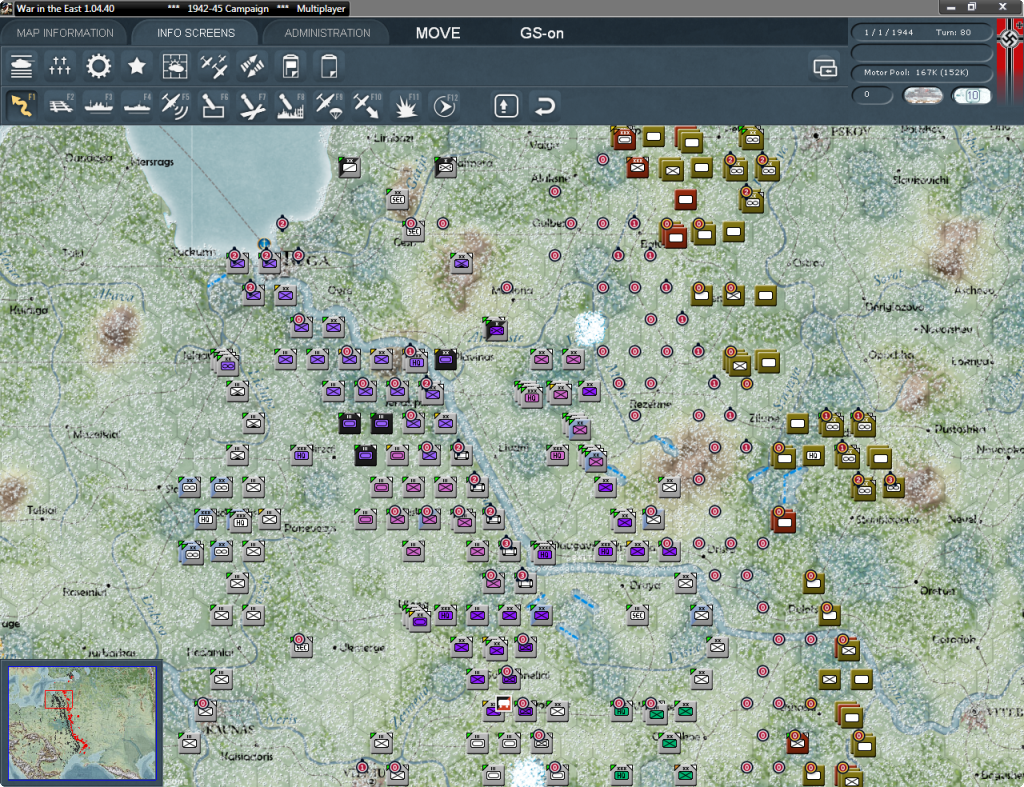Click the Motor Pool 167K readout
Image resolution: width=1024 pixels, height=787 pixels.
[x=921, y=72]
